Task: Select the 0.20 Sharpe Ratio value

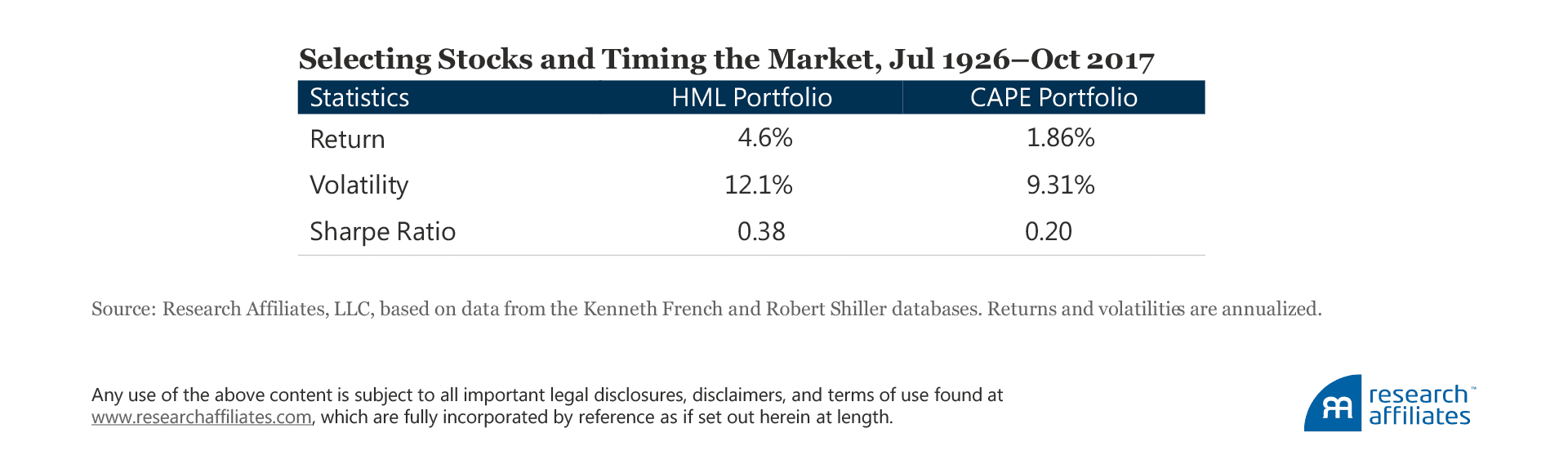Action: pyautogui.click(x=1048, y=232)
